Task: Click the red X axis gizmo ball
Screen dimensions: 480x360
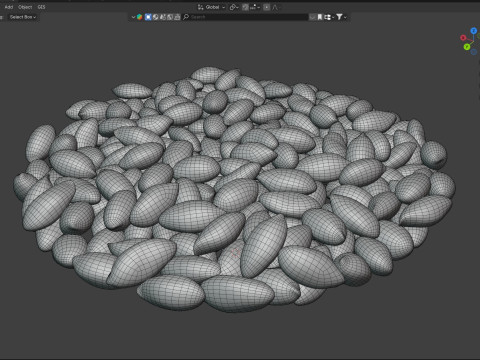Action: pyautogui.click(x=463, y=38)
